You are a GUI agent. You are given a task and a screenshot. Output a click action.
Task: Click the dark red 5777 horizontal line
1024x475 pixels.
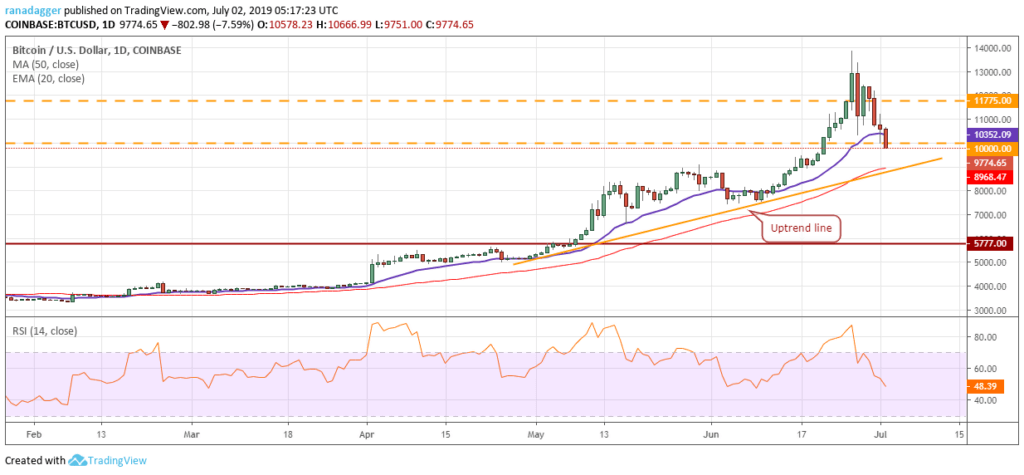pyautogui.click(x=483, y=243)
